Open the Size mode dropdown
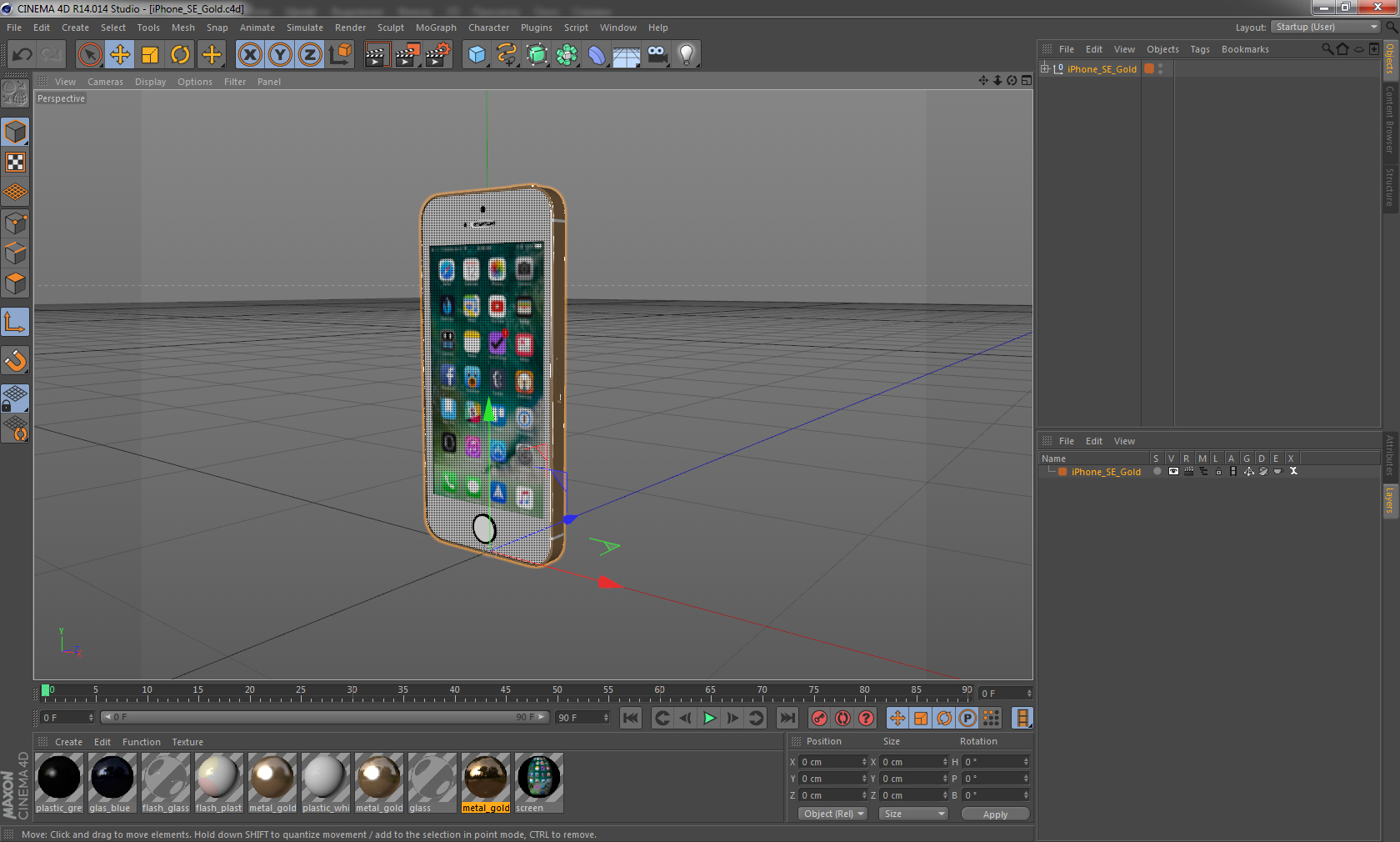The height and width of the screenshot is (842, 1400). pyautogui.click(x=914, y=814)
